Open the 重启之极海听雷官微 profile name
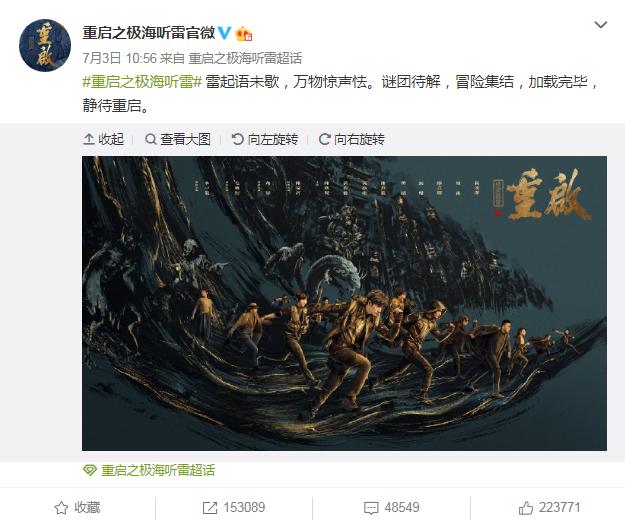Screen dimensions: 625x524 coord(149,33)
